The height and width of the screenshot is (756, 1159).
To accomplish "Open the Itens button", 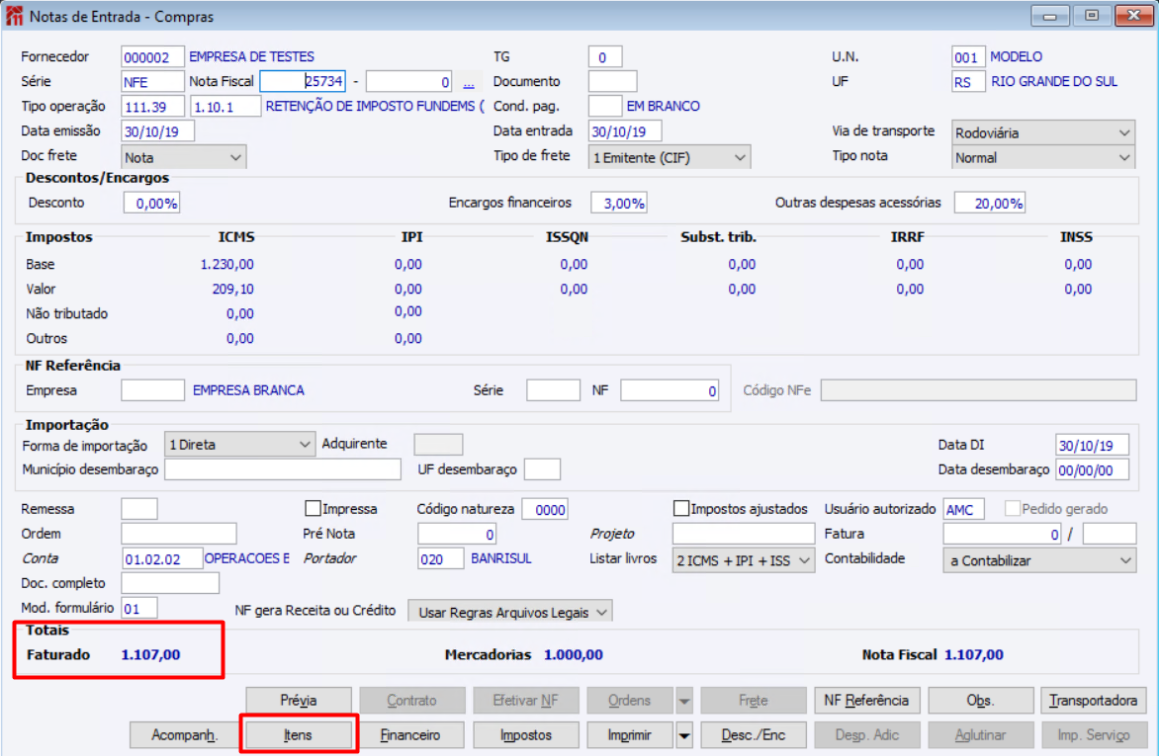I will pos(299,735).
